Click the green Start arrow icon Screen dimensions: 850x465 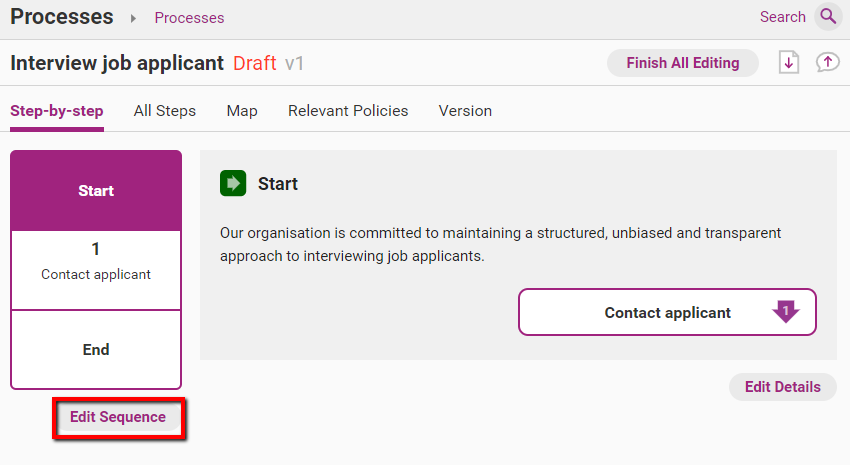(x=233, y=183)
